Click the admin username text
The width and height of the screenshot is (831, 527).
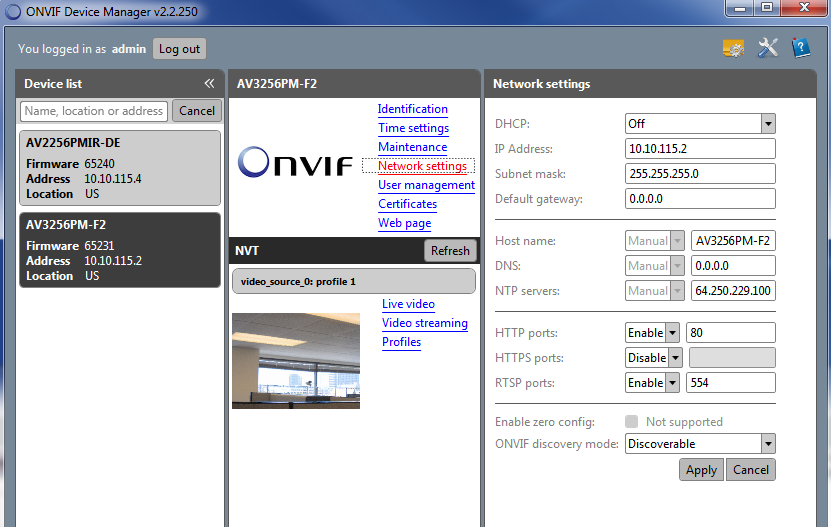(129, 49)
